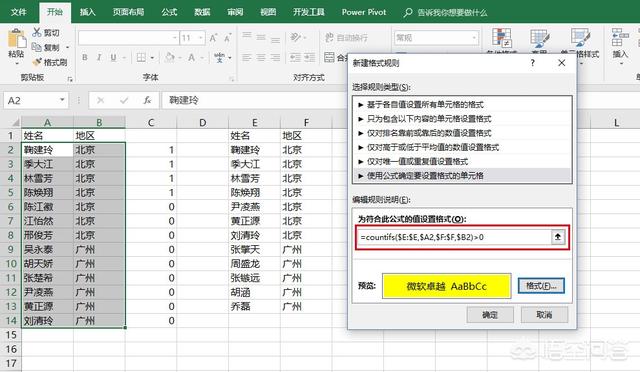The height and width of the screenshot is (372, 640).
Task: Select rule type 仅对排名靠前或靠后的数值设置格式
Action: [462, 133]
